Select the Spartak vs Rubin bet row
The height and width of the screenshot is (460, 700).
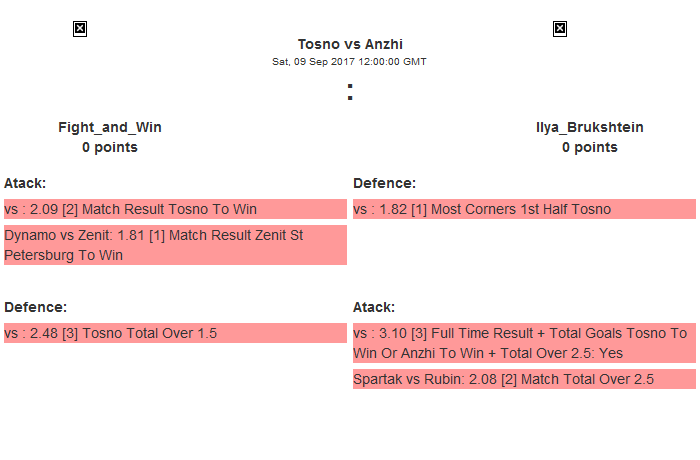pos(524,379)
